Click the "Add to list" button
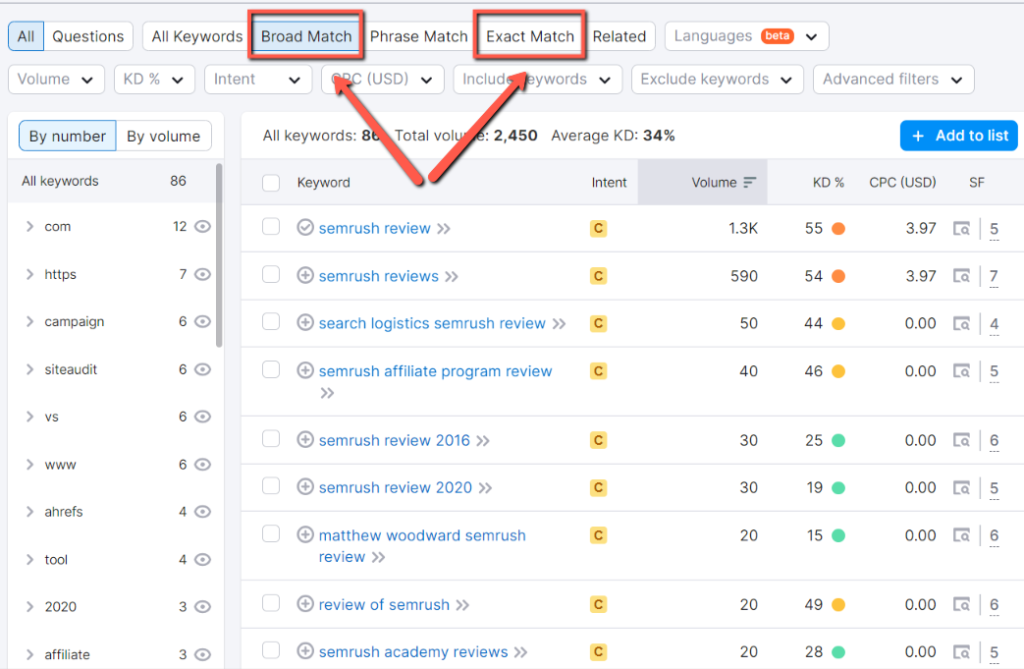Image resolution: width=1024 pixels, height=669 pixels. click(958, 136)
